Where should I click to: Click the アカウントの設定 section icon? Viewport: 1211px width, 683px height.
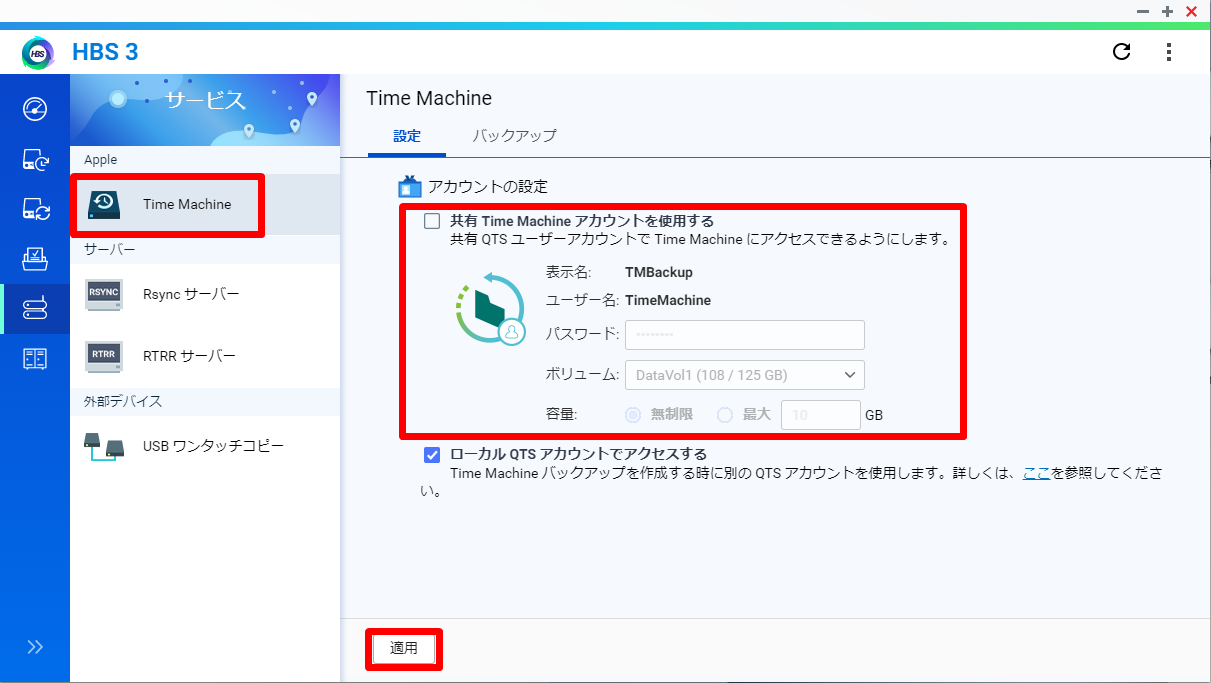(x=410, y=186)
